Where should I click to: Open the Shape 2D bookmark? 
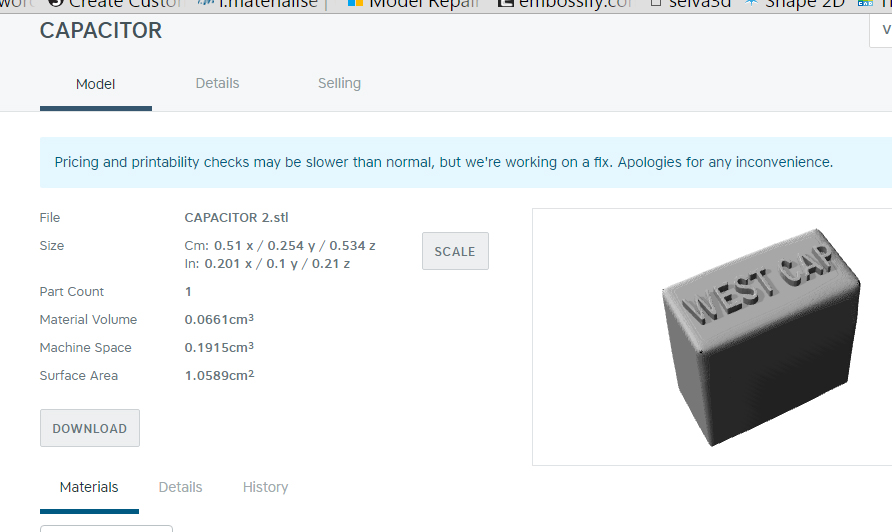(x=795, y=5)
